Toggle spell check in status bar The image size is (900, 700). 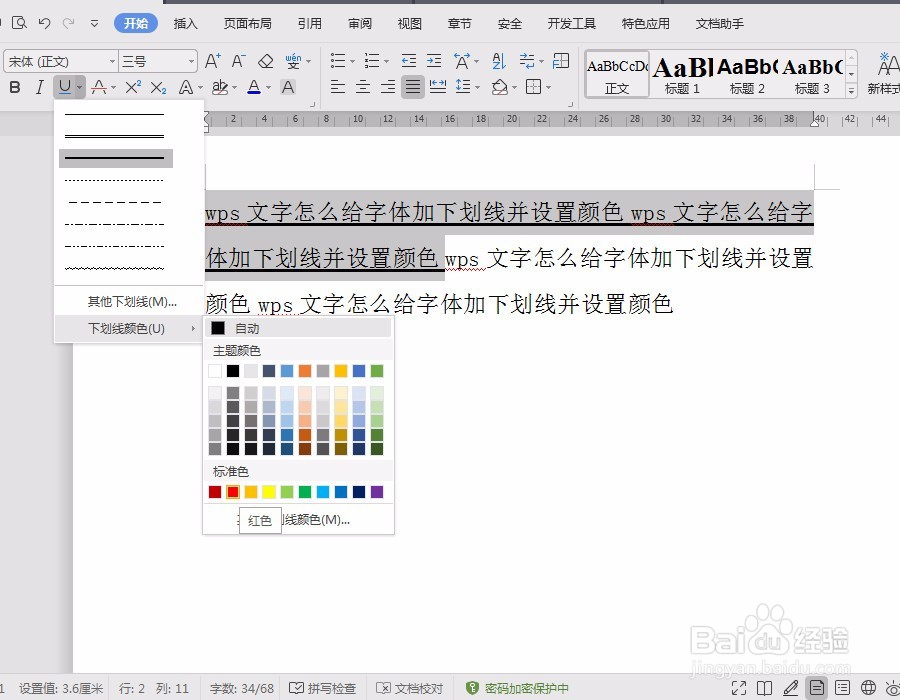point(322,688)
